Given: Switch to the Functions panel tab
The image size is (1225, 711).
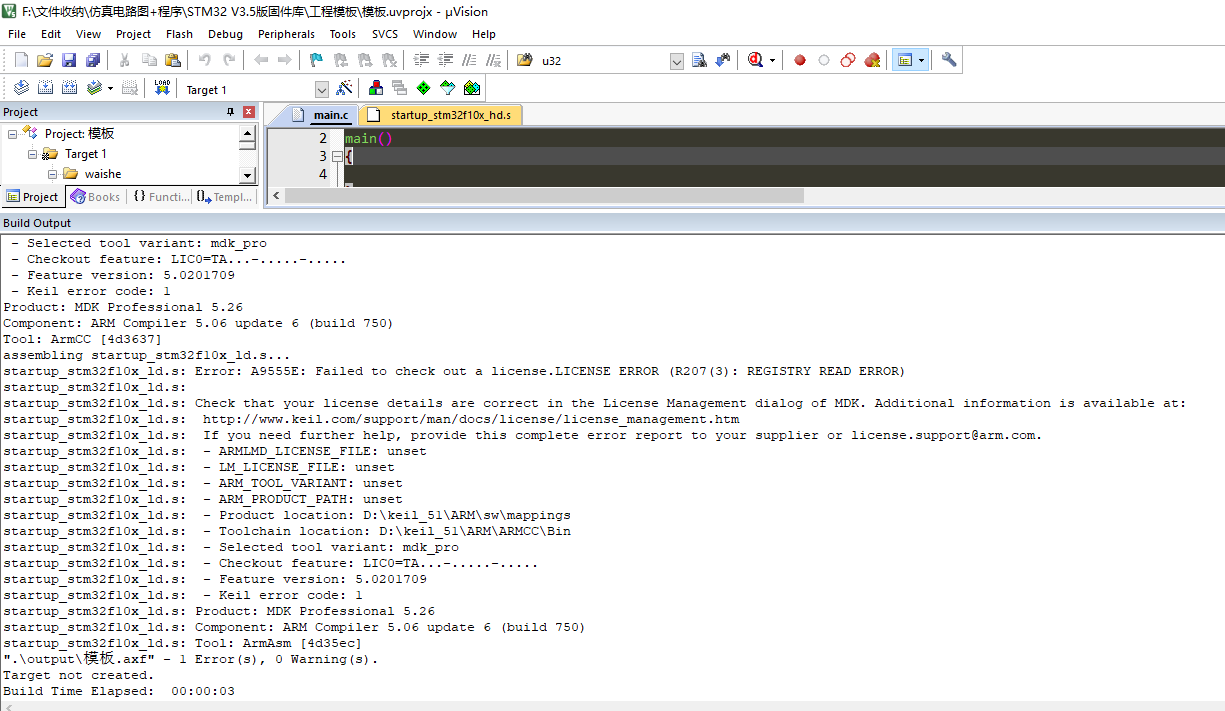Looking at the screenshot, I should pyautogui.click(x=161, y=197).
